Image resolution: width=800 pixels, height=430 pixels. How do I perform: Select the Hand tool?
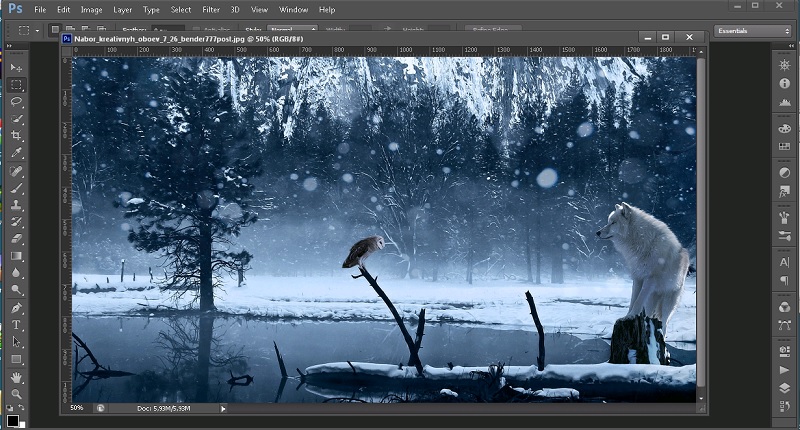(x=16, y=377)
